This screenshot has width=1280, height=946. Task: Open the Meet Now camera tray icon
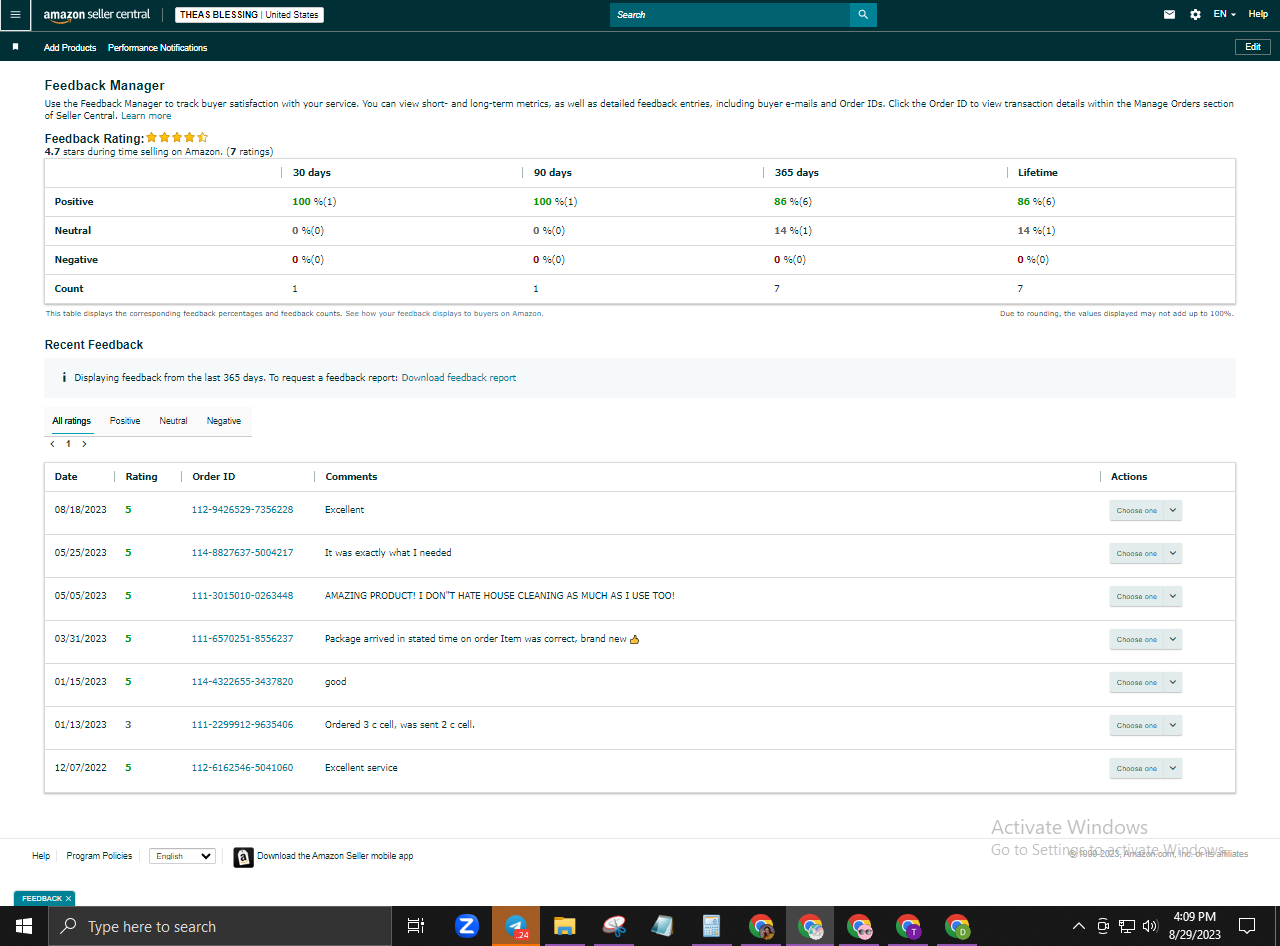(1103, 926)
